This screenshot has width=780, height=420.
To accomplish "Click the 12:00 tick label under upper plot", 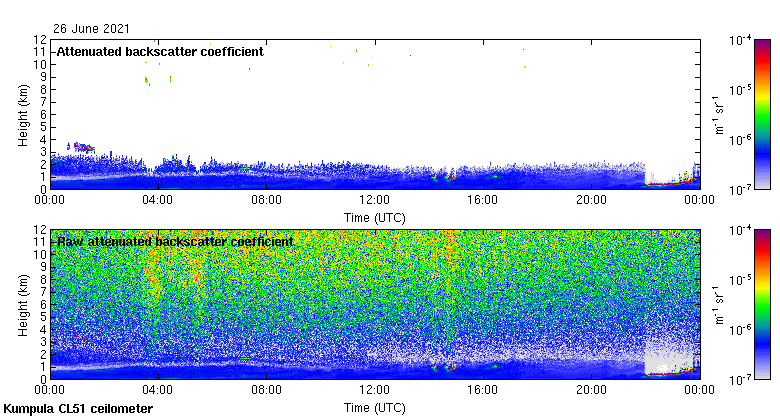I will point(375,200).
